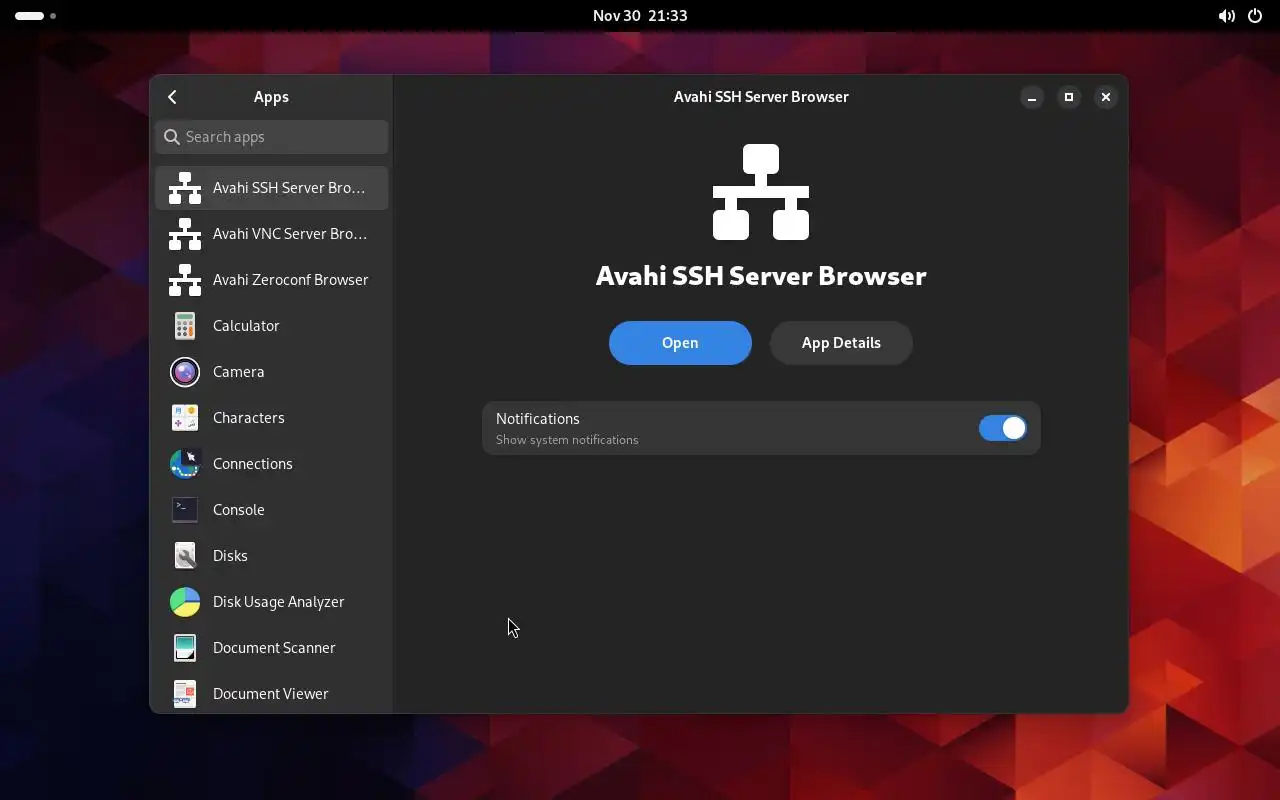Open the Avahi SSH Server Browser app

pos(680,343)
